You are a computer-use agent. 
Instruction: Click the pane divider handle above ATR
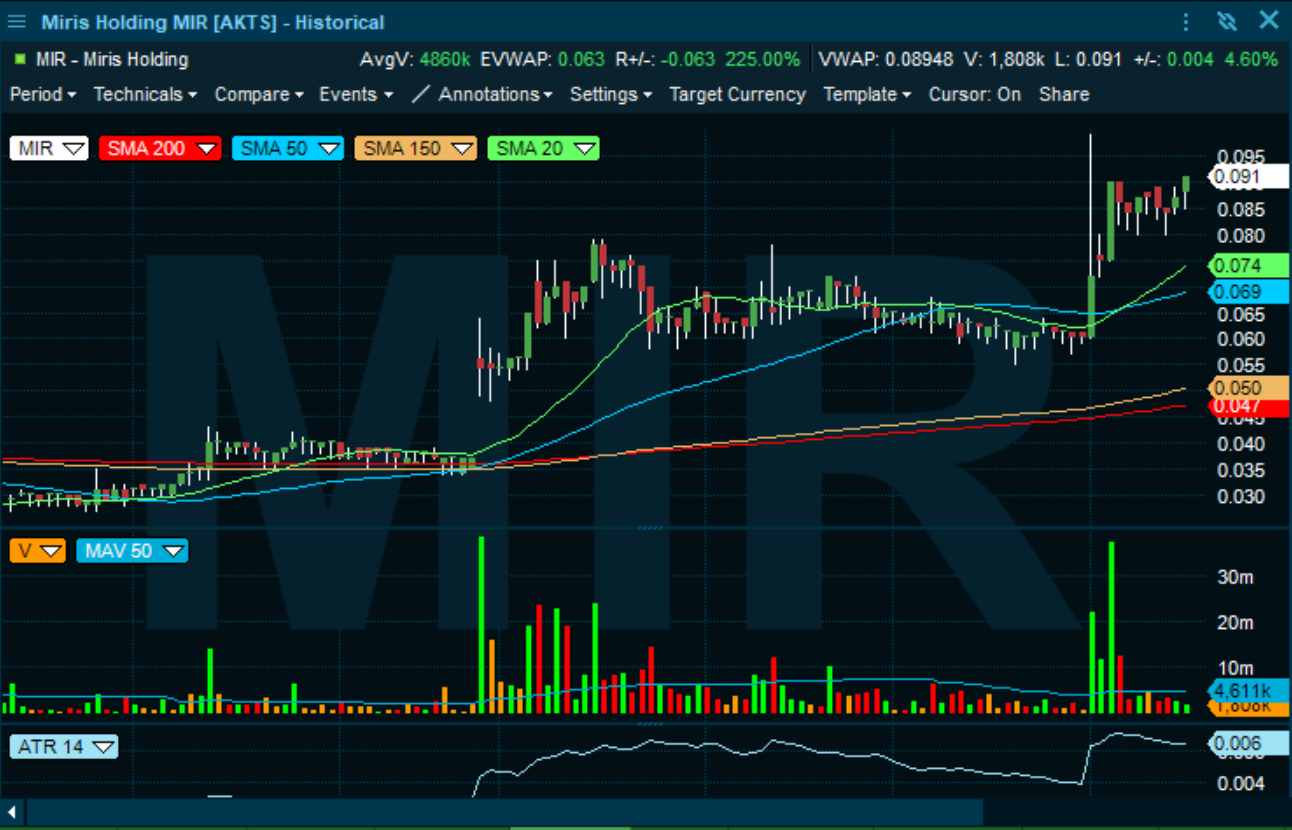click(x=650, y=722)
